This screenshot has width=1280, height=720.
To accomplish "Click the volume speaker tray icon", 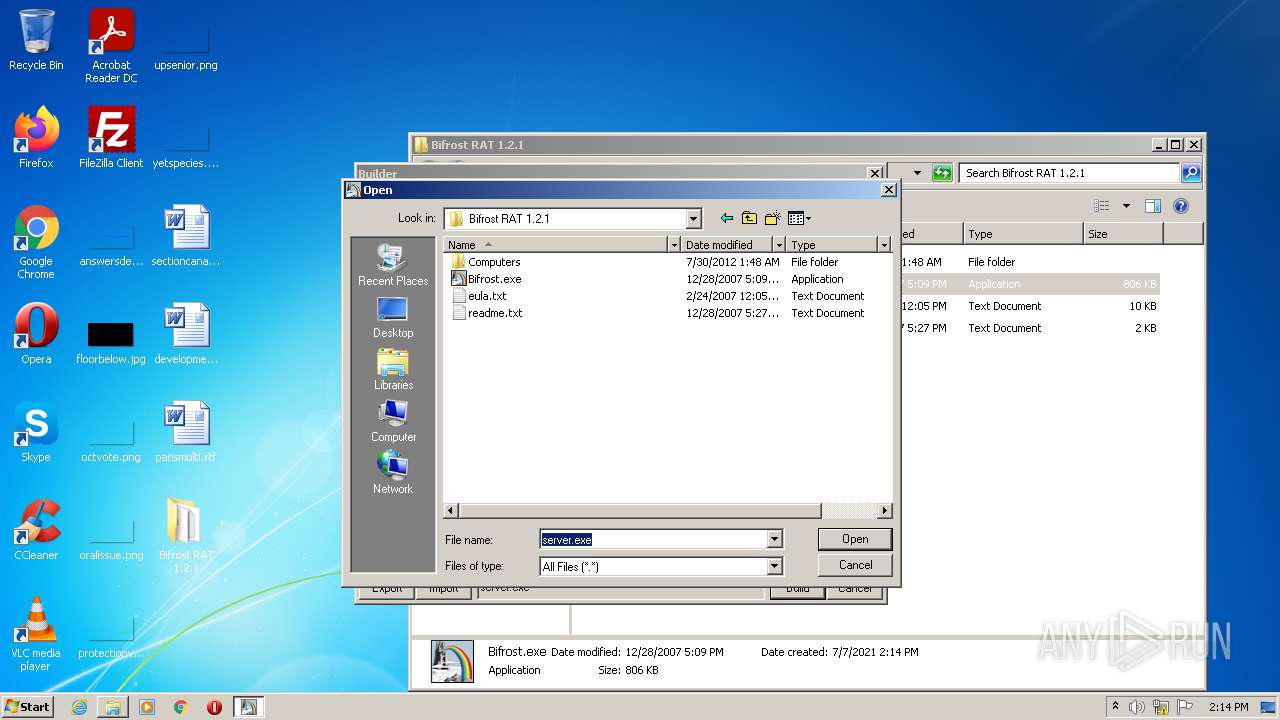I will pyautogui.click(x=1137, y=707).
